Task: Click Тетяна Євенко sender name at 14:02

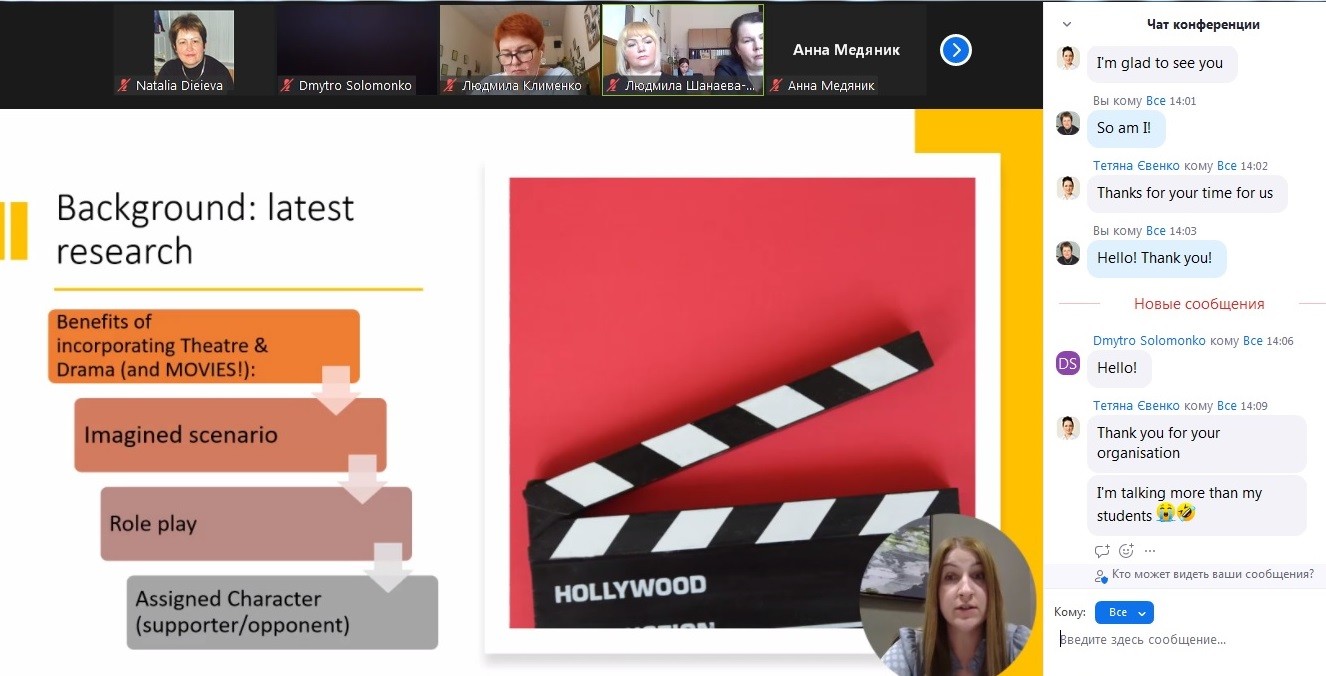Action: [1136, 166]
